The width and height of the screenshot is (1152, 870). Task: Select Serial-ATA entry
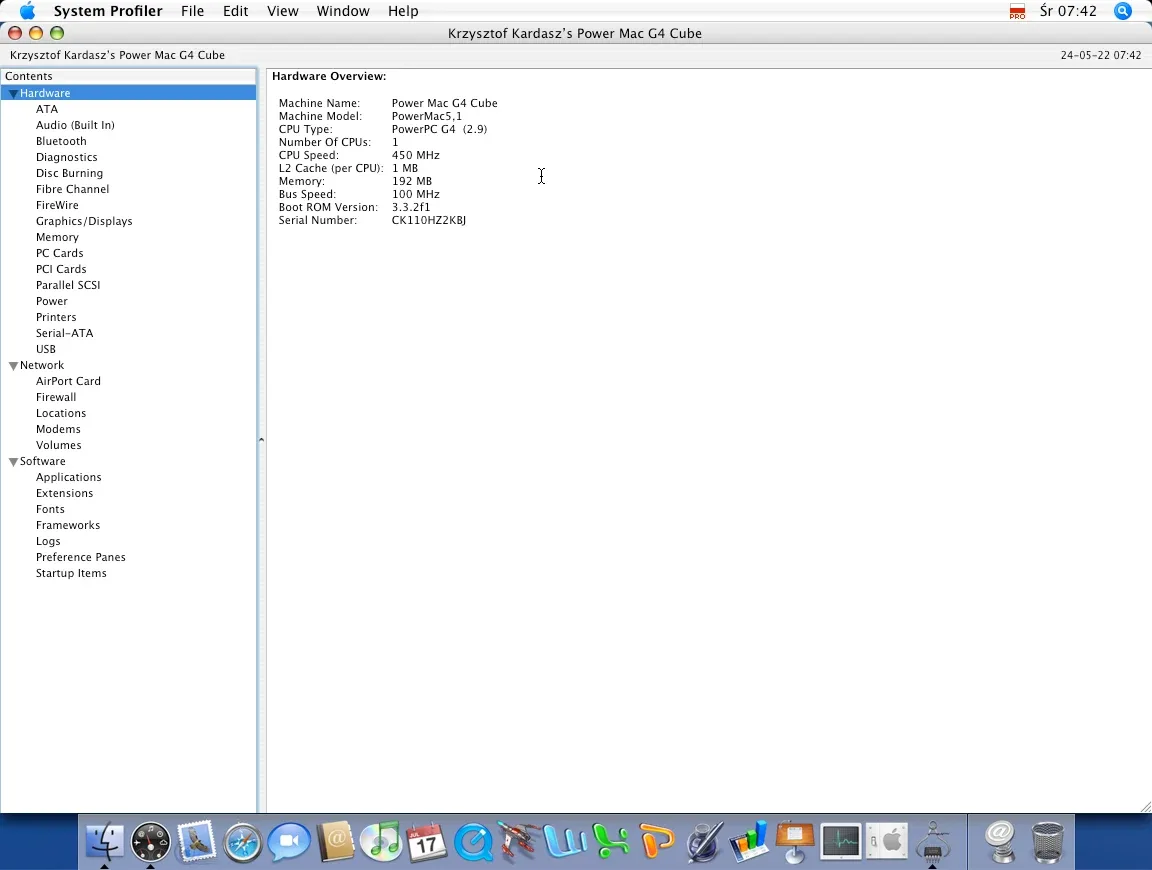click(x=65, y=333)
